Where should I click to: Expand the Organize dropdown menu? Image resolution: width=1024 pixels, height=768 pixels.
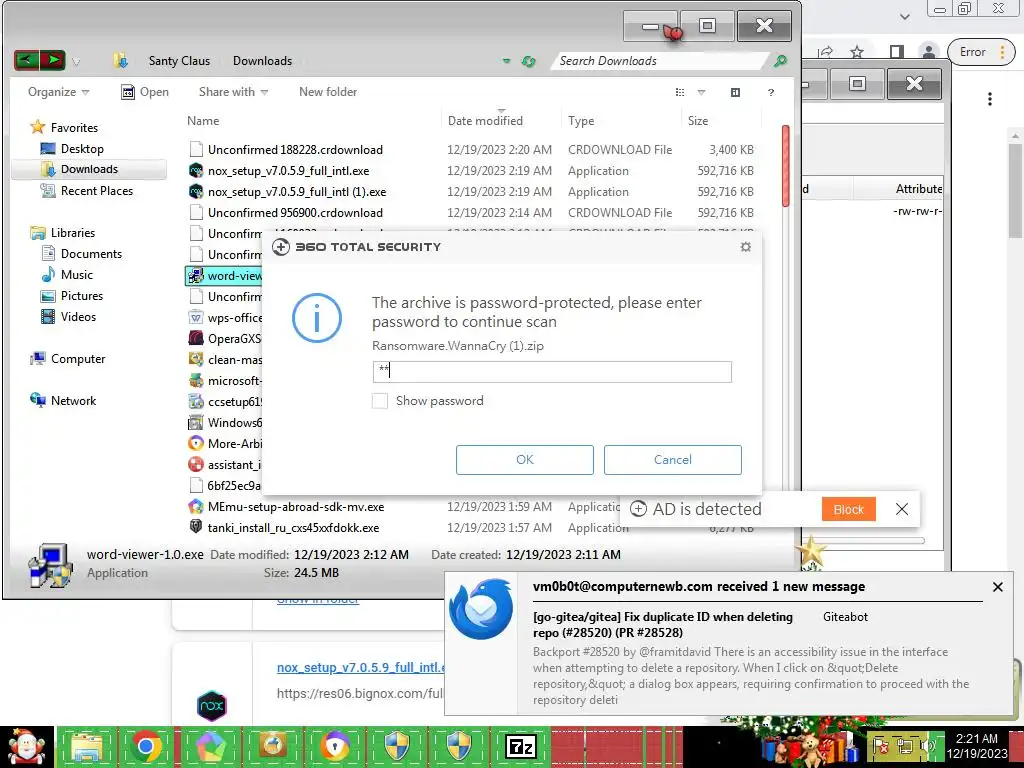[x=58, y=92]
